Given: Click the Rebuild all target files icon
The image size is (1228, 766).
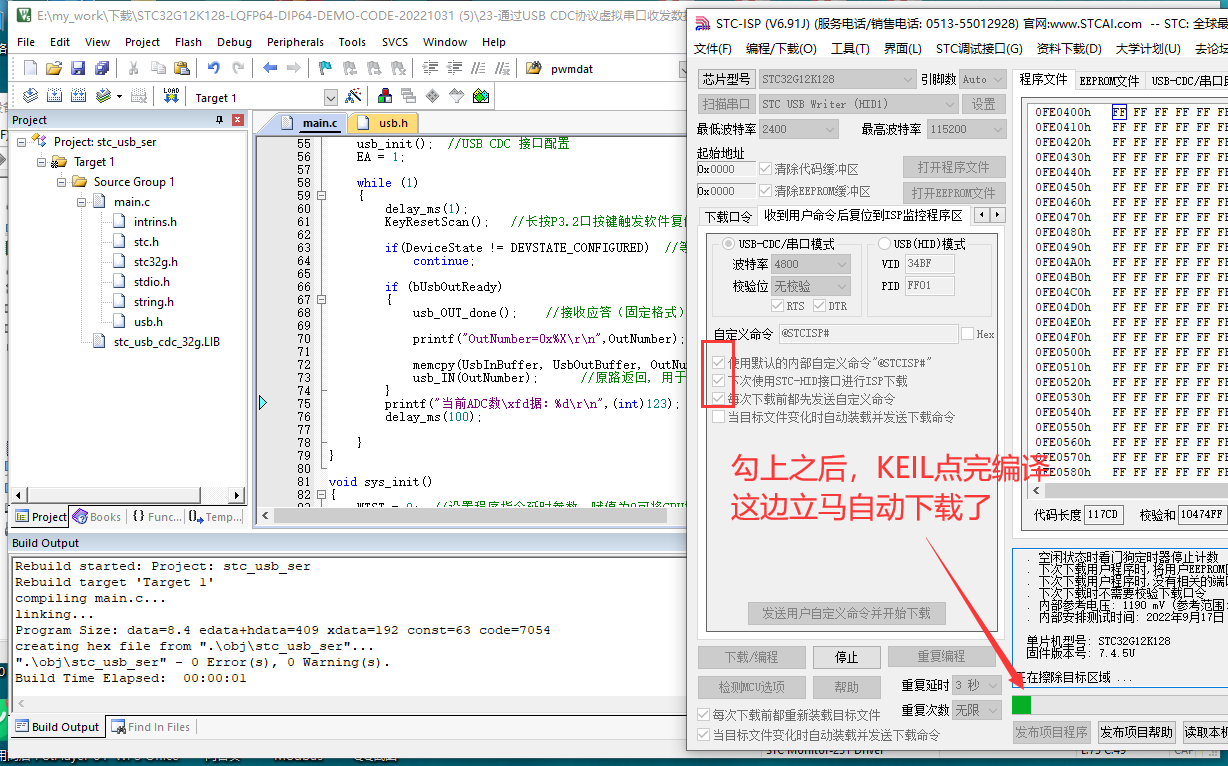Looking at the screenshot, I should pyautogui.click(x=79, y=97).
